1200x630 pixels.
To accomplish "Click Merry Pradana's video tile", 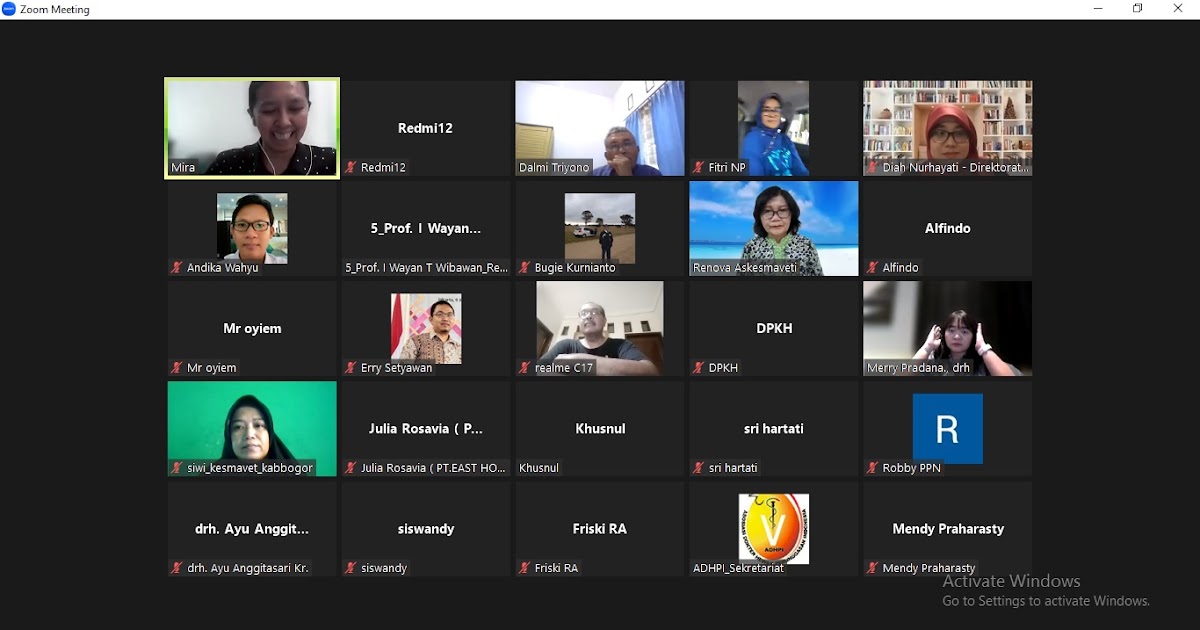I will pos(948,328).
